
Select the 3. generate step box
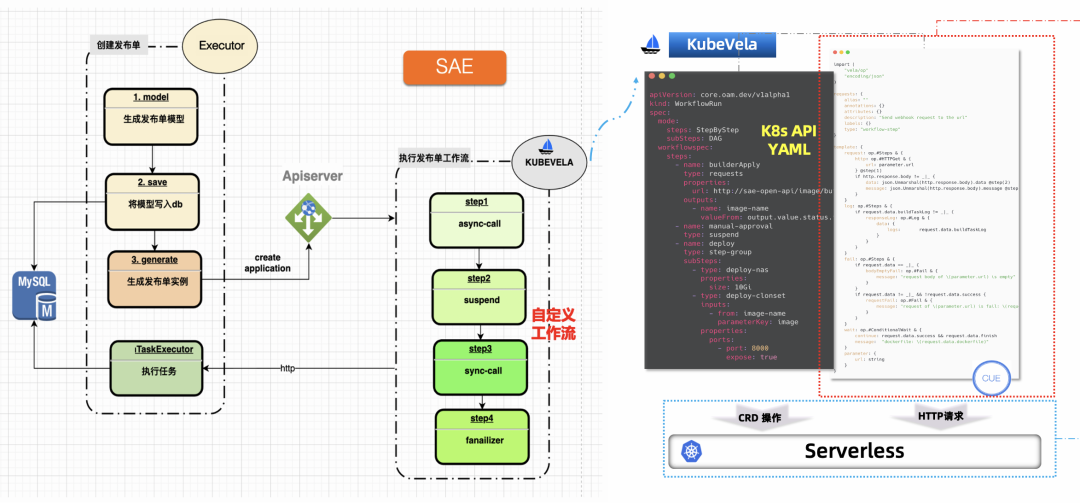pos(156,279)
